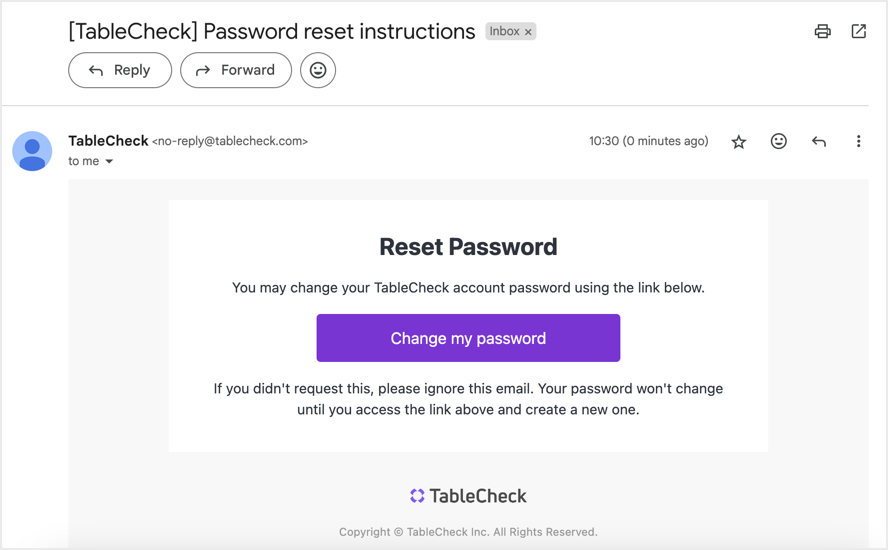Click the Forward button
Screen dimensions: 888x550
(x=236, y=70)
